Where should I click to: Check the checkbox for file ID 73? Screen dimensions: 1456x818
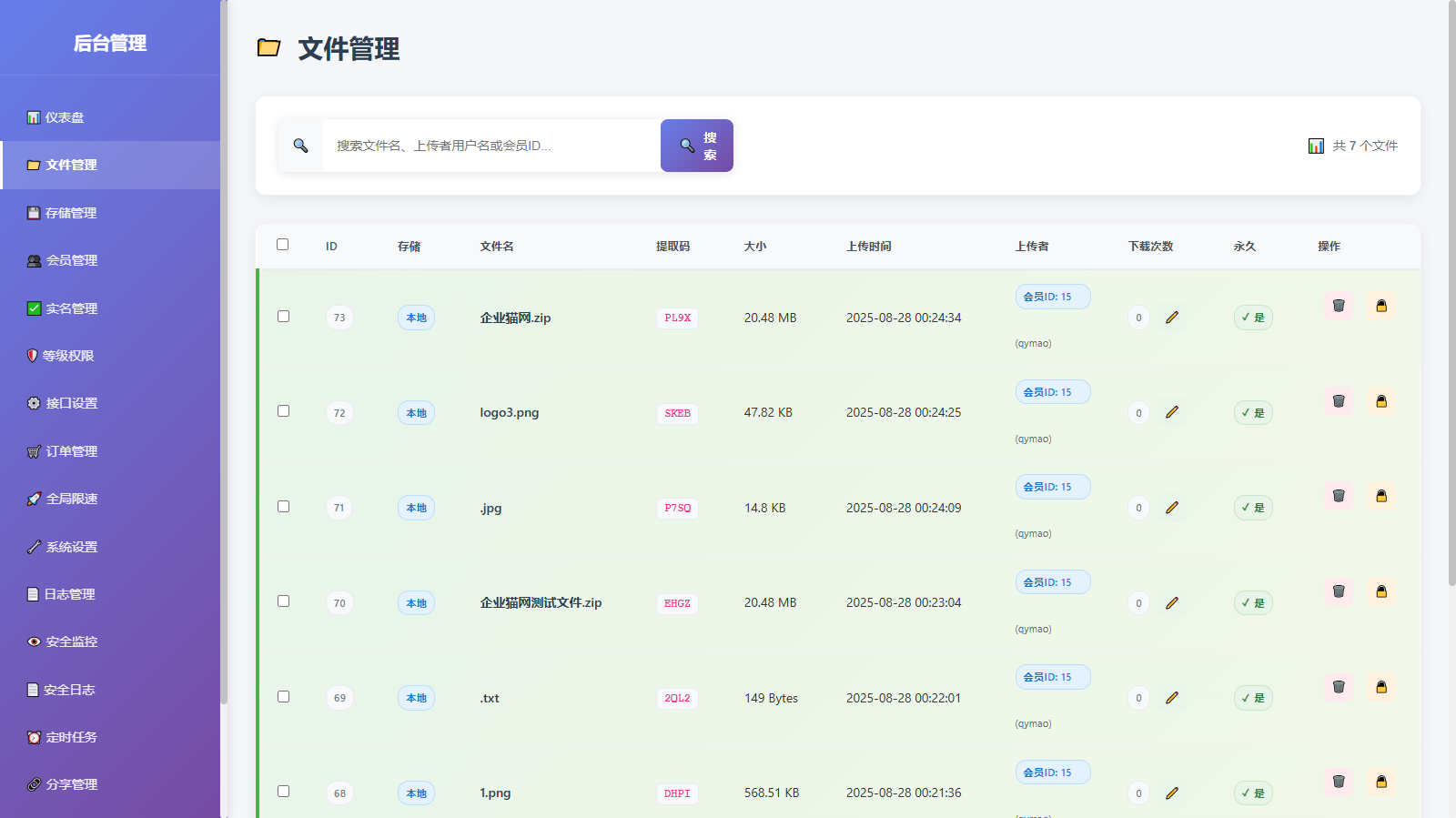(284, 317)
